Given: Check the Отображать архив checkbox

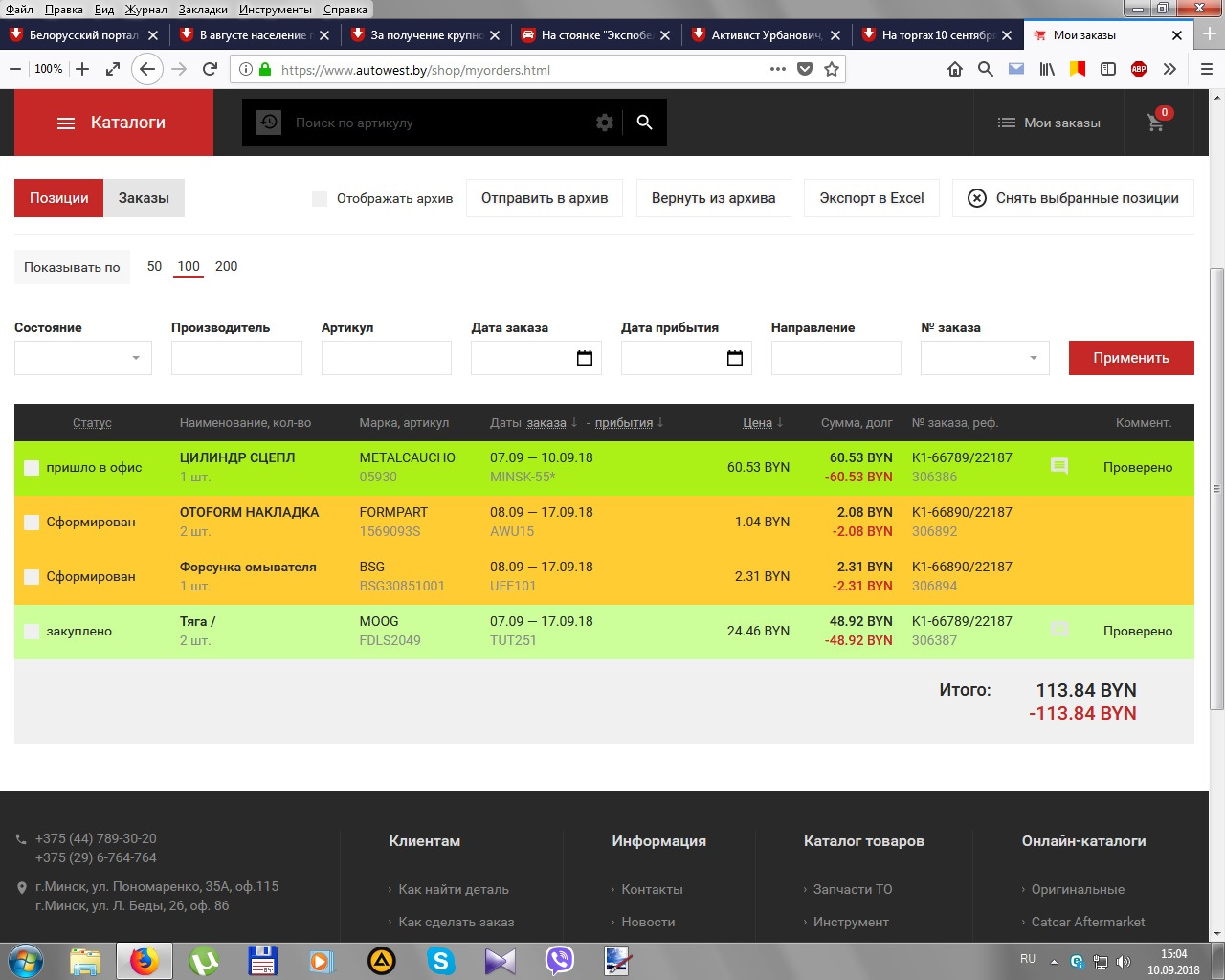Looking at the screenshot, I should coord(320,199).
